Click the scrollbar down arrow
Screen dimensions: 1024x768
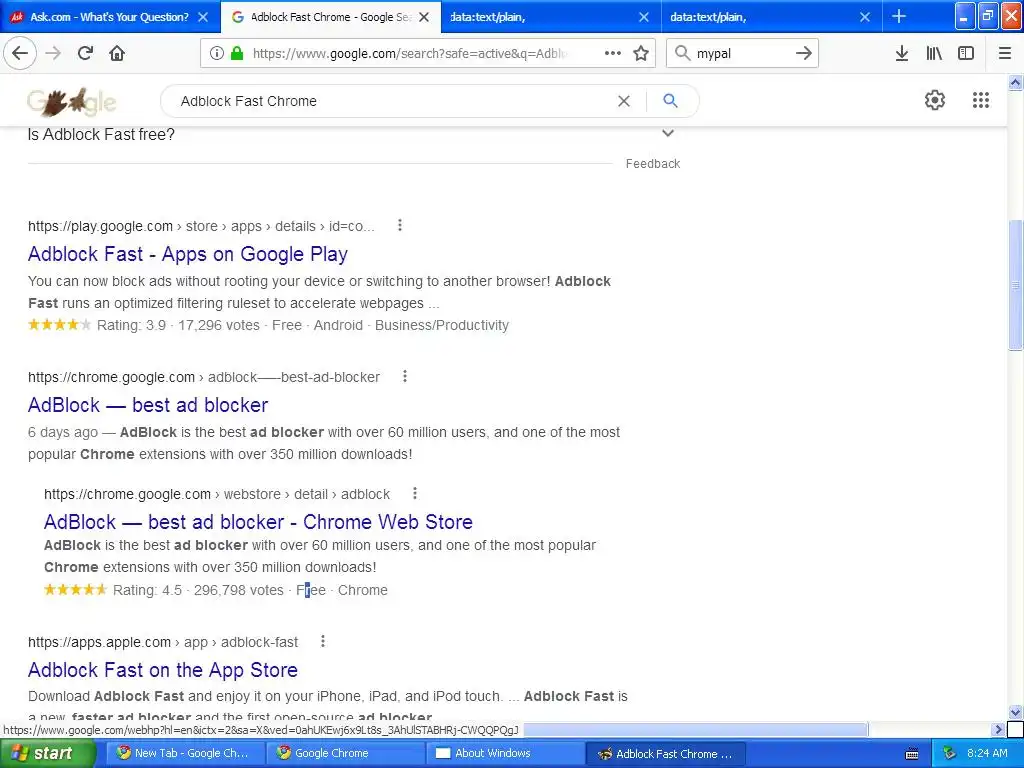point(1015,712)
